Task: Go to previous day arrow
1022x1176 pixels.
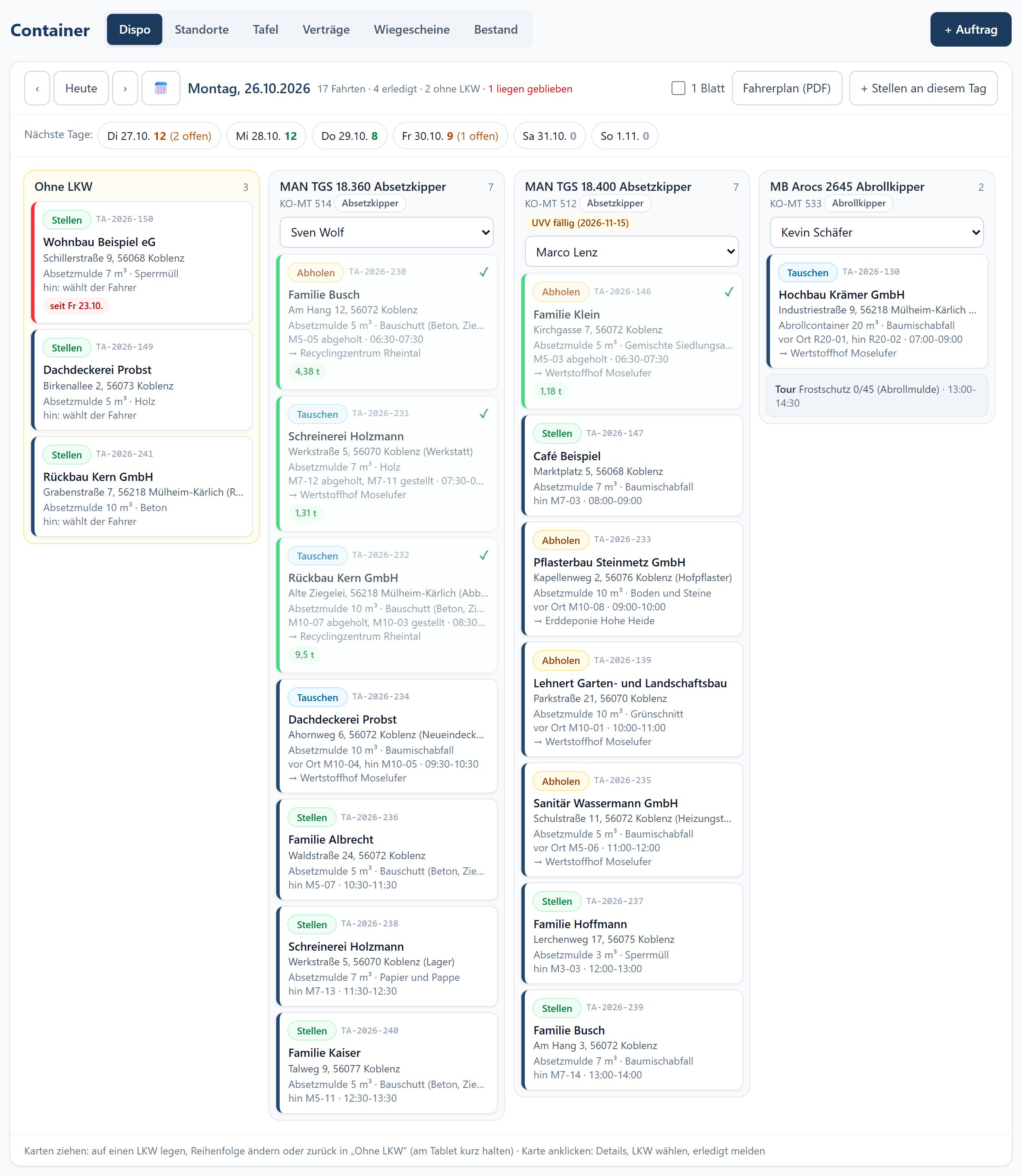Action: tap(37, 89)
